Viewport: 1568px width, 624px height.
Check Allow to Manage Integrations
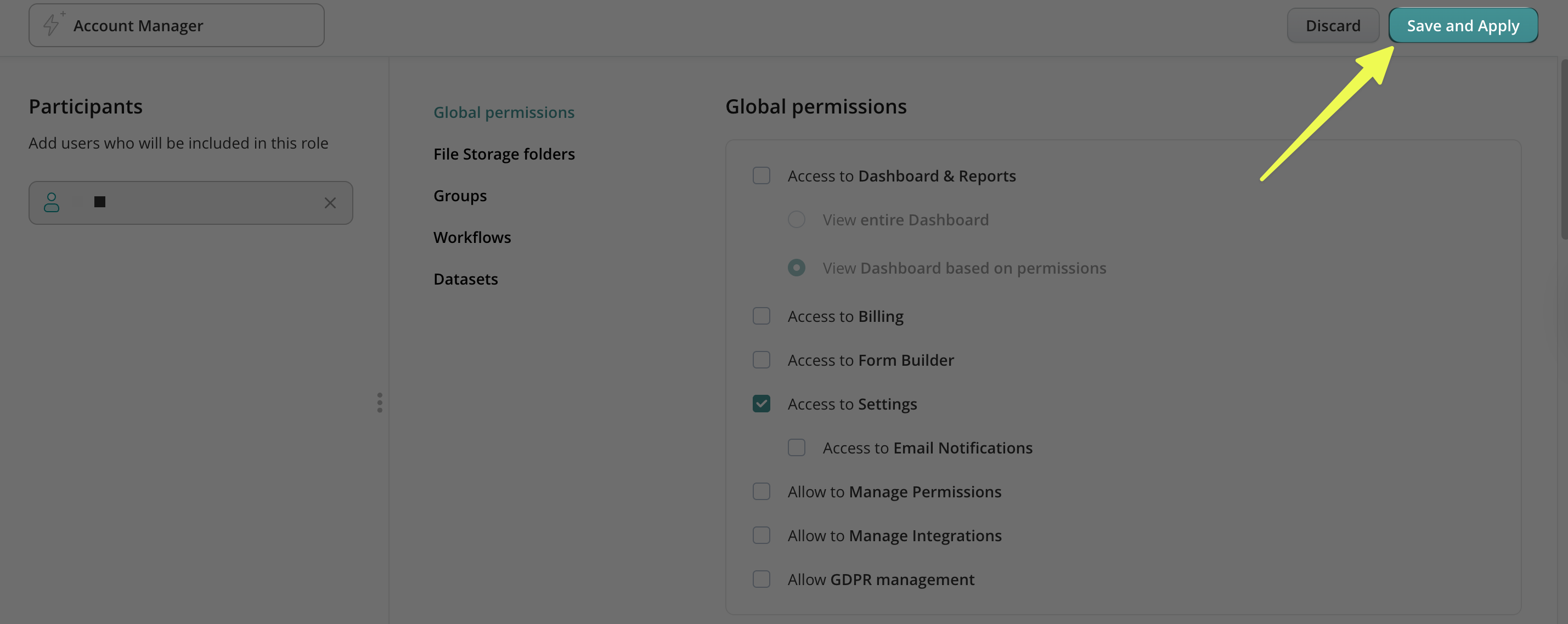click(x=761, y=535)
